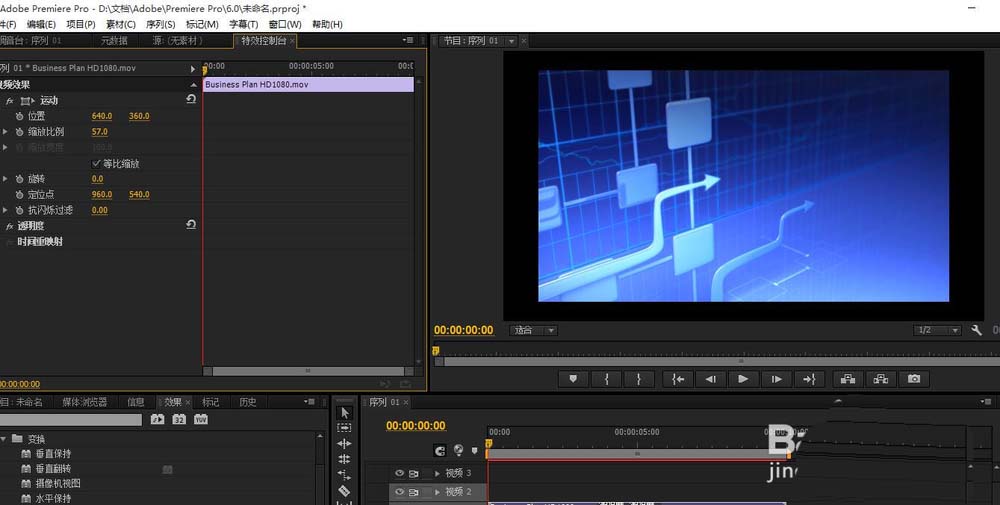Select the Selection arrow tool
Image resolution: width=1000 pixels, height=505 pixels.
344,412
